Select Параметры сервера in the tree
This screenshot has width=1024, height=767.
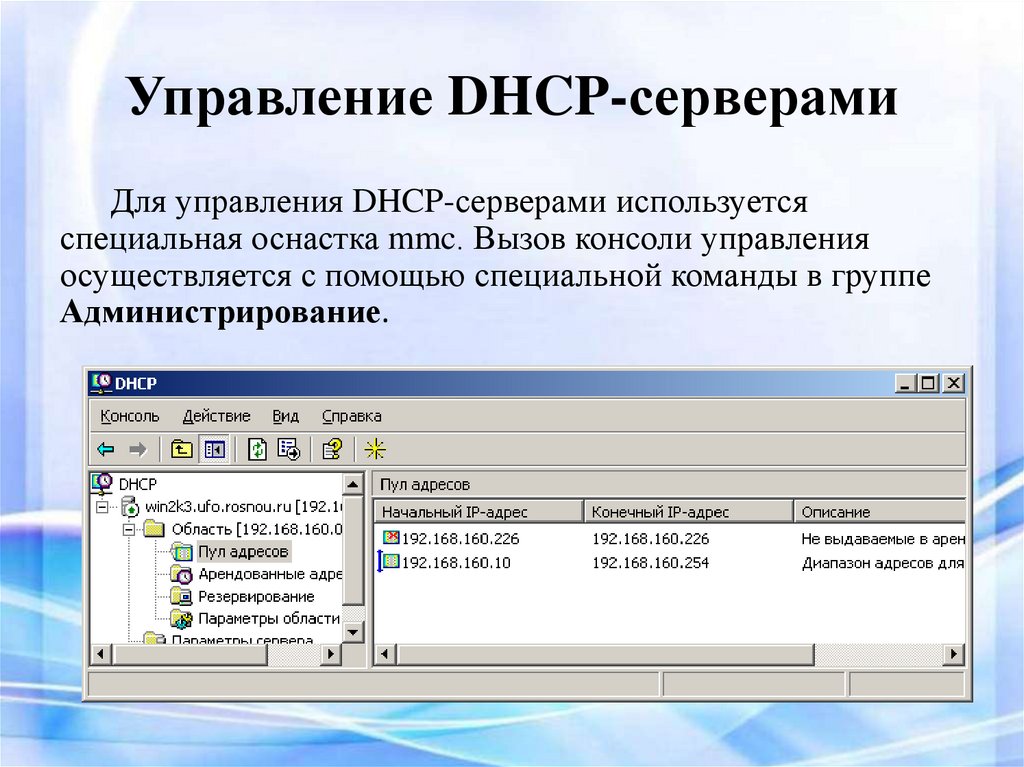point(242,640)
